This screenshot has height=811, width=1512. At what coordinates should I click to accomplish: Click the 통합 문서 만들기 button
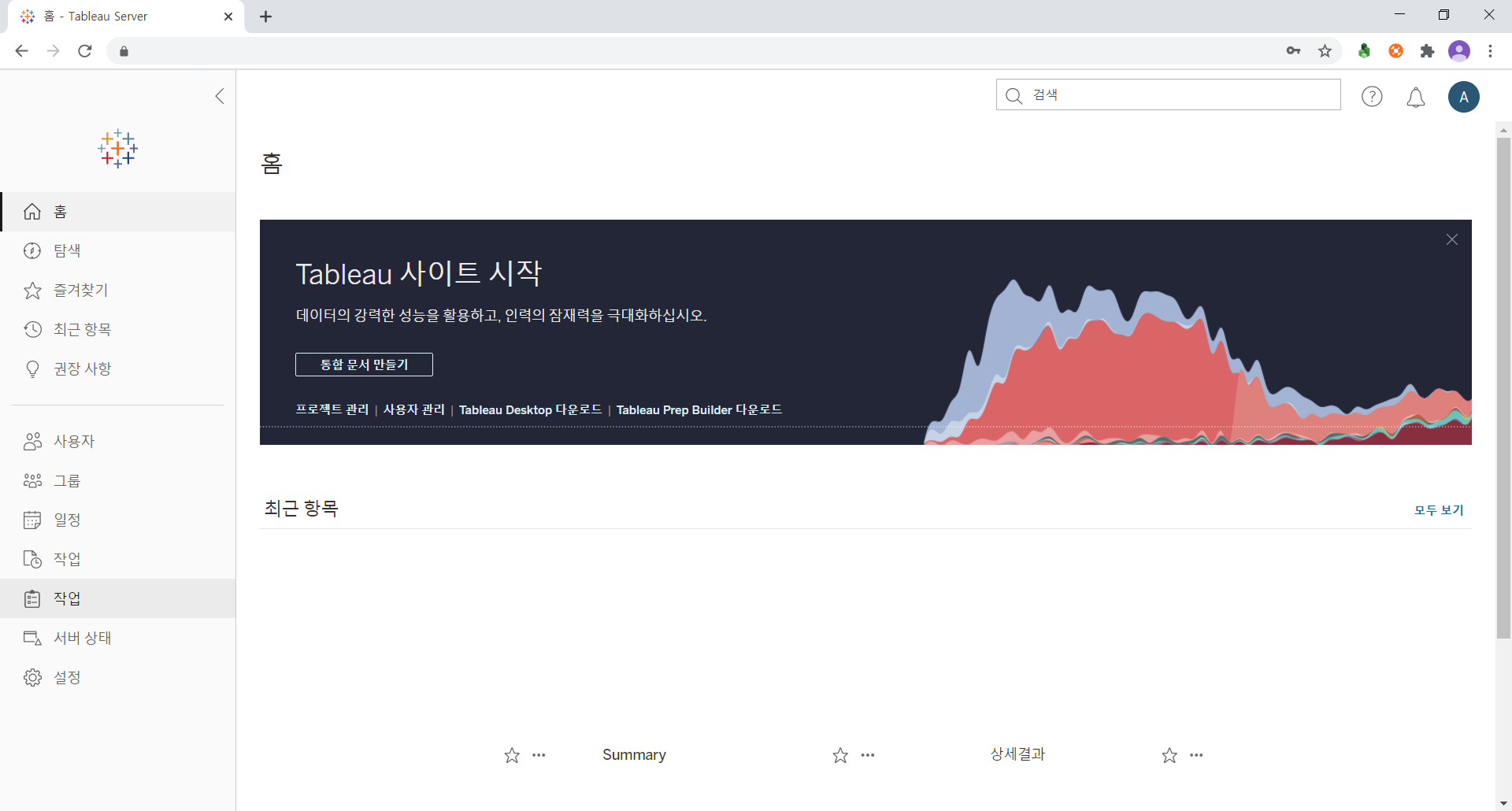(x=364, y=365)
